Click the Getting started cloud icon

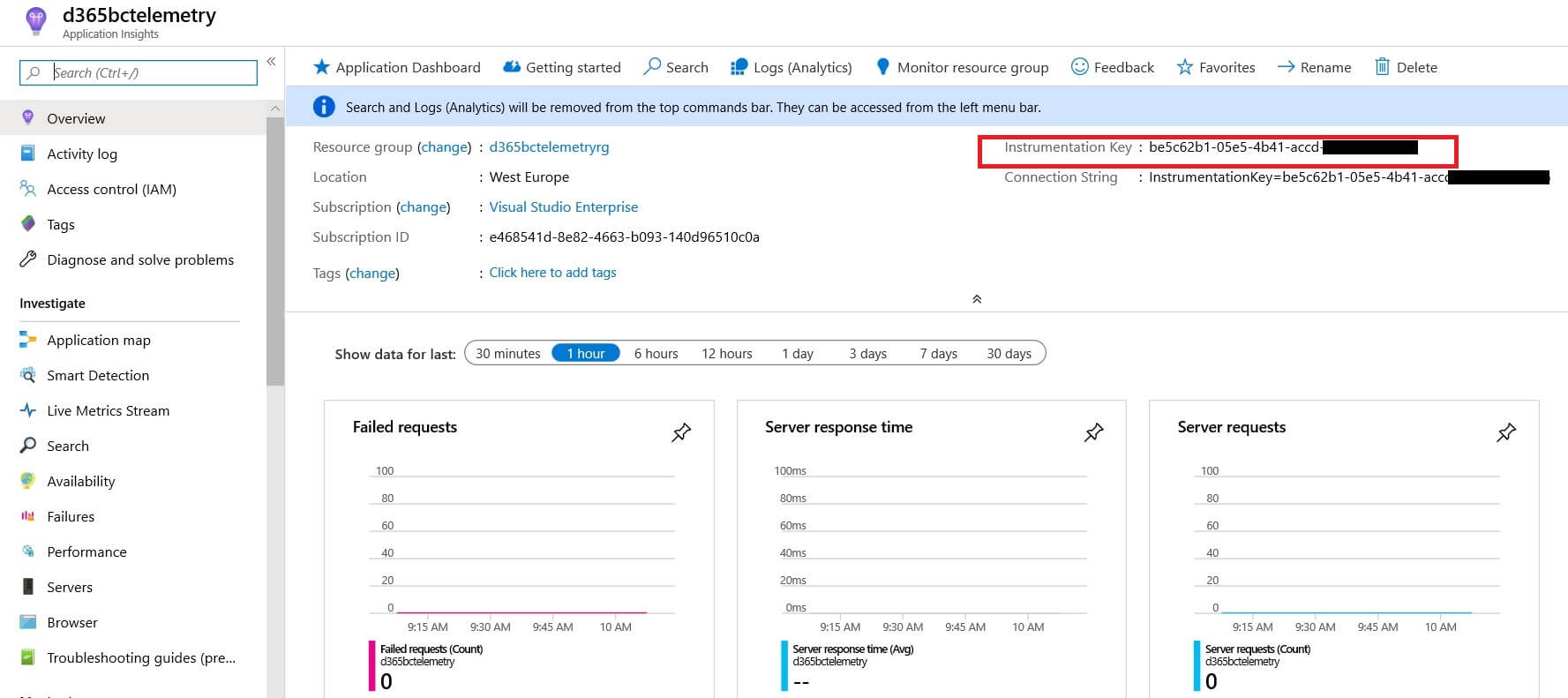[x=511, y=67]
